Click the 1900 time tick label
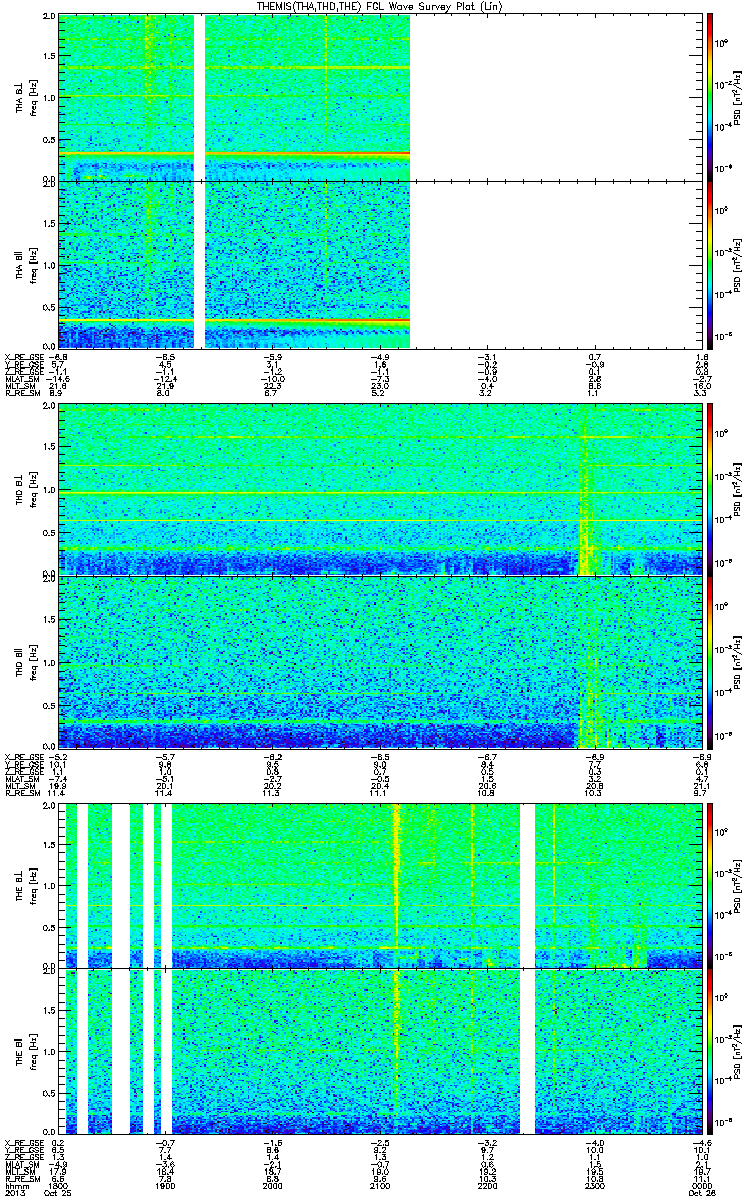 tap(165, 1187)
